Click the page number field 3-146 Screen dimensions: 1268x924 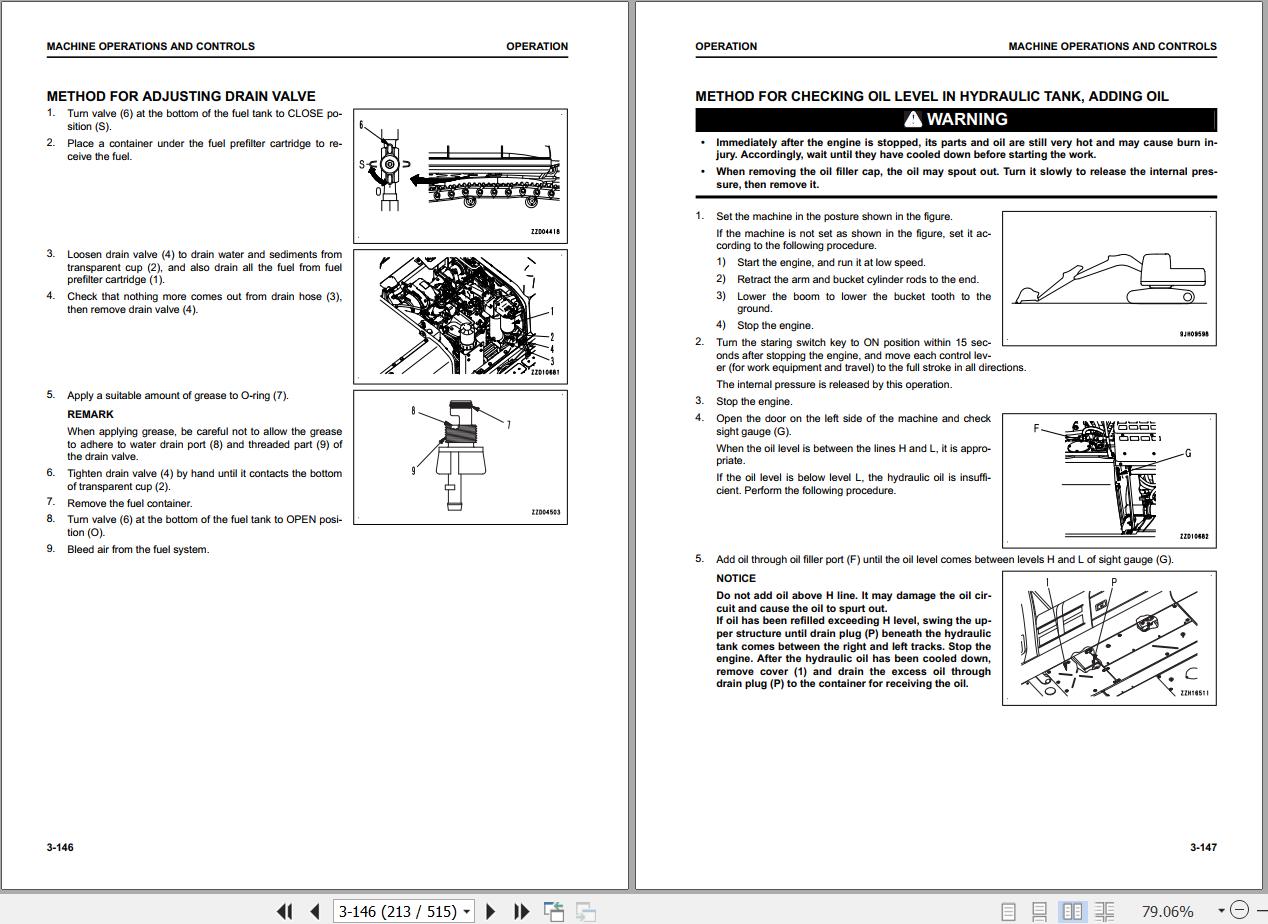click(x=397, y=911)
